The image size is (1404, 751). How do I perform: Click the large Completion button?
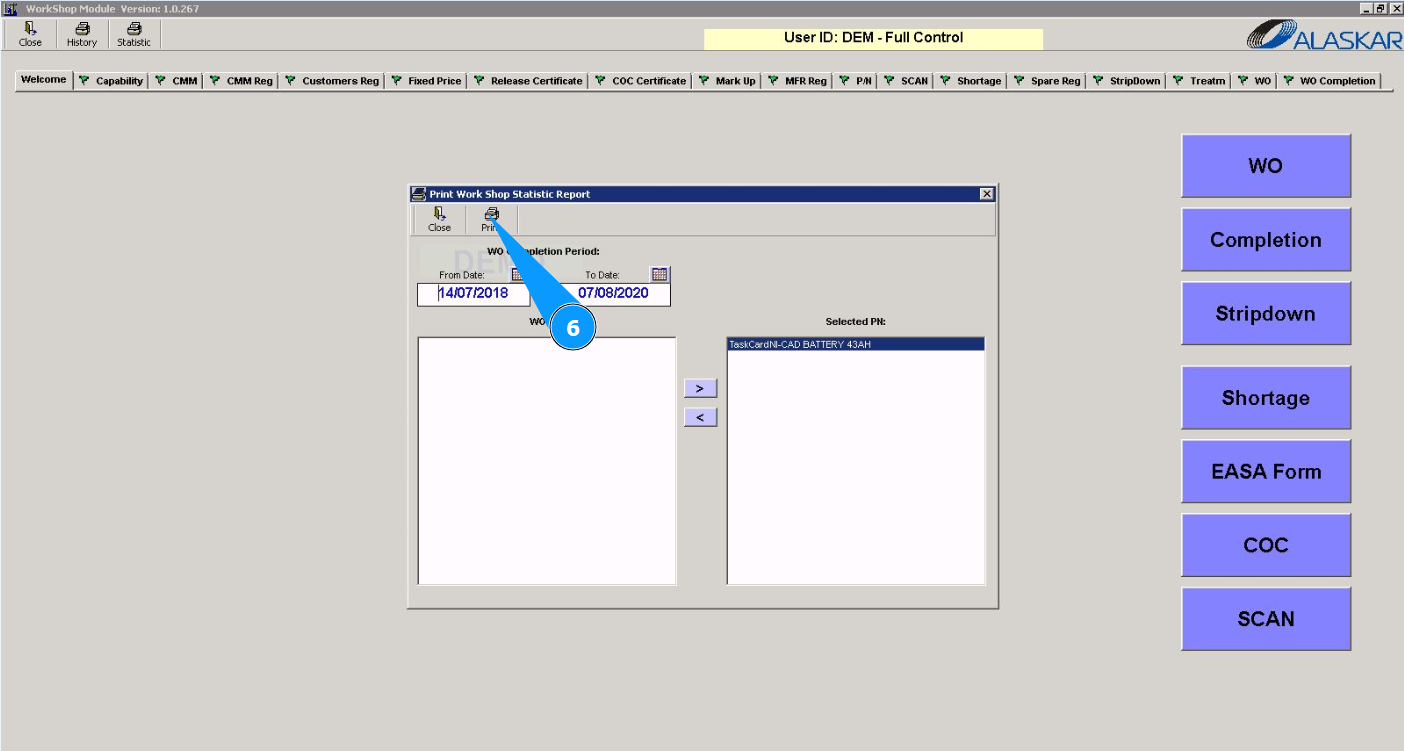(x=1266, y=240)
